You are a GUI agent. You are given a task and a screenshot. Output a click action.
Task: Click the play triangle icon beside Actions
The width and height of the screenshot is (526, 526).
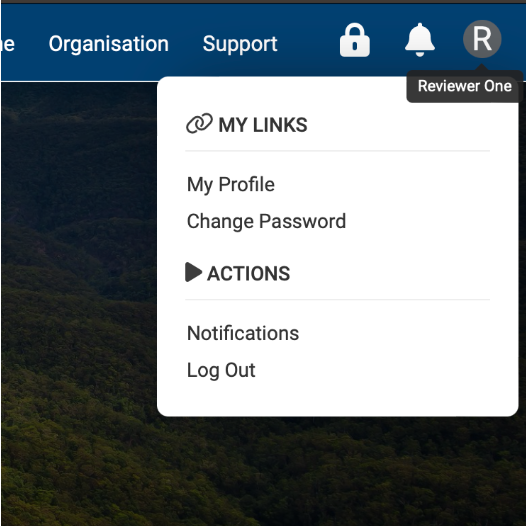tap(194, 272)
